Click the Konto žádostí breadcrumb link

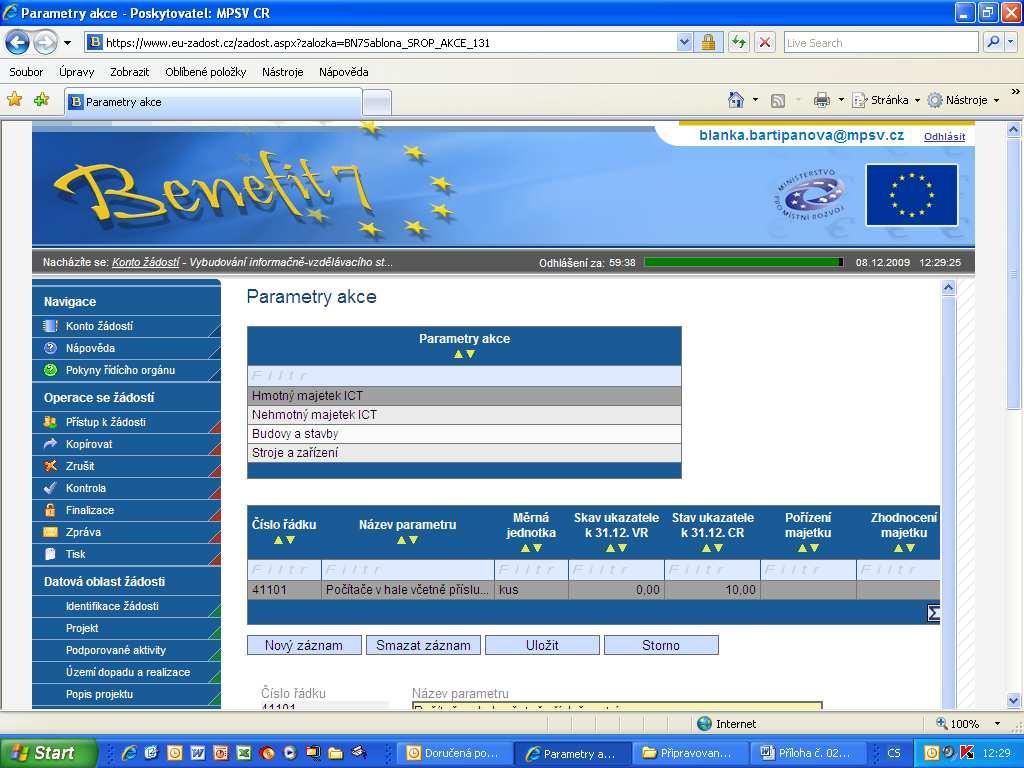coord(146,263)
